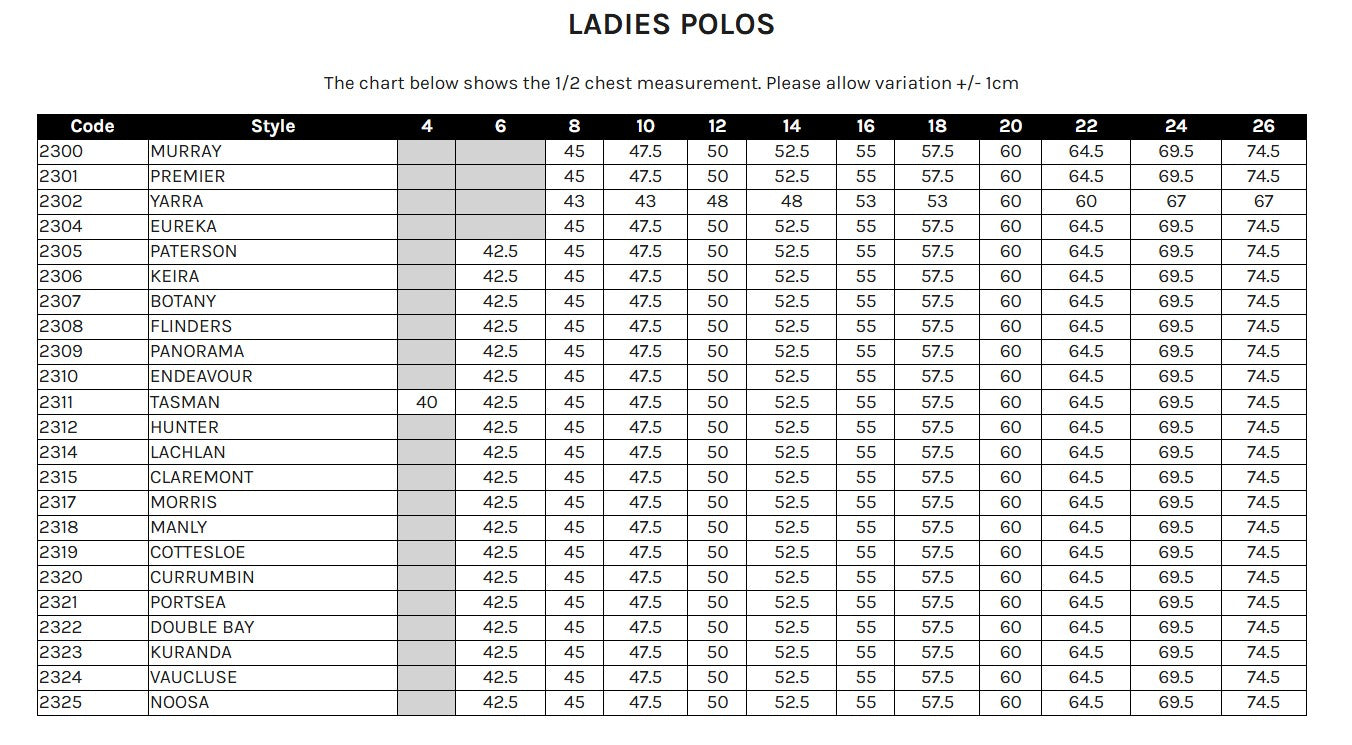Select the DOUBLE BAY style row label
The height and width of the screenshot is (745, 1352).
pos(202,627)
